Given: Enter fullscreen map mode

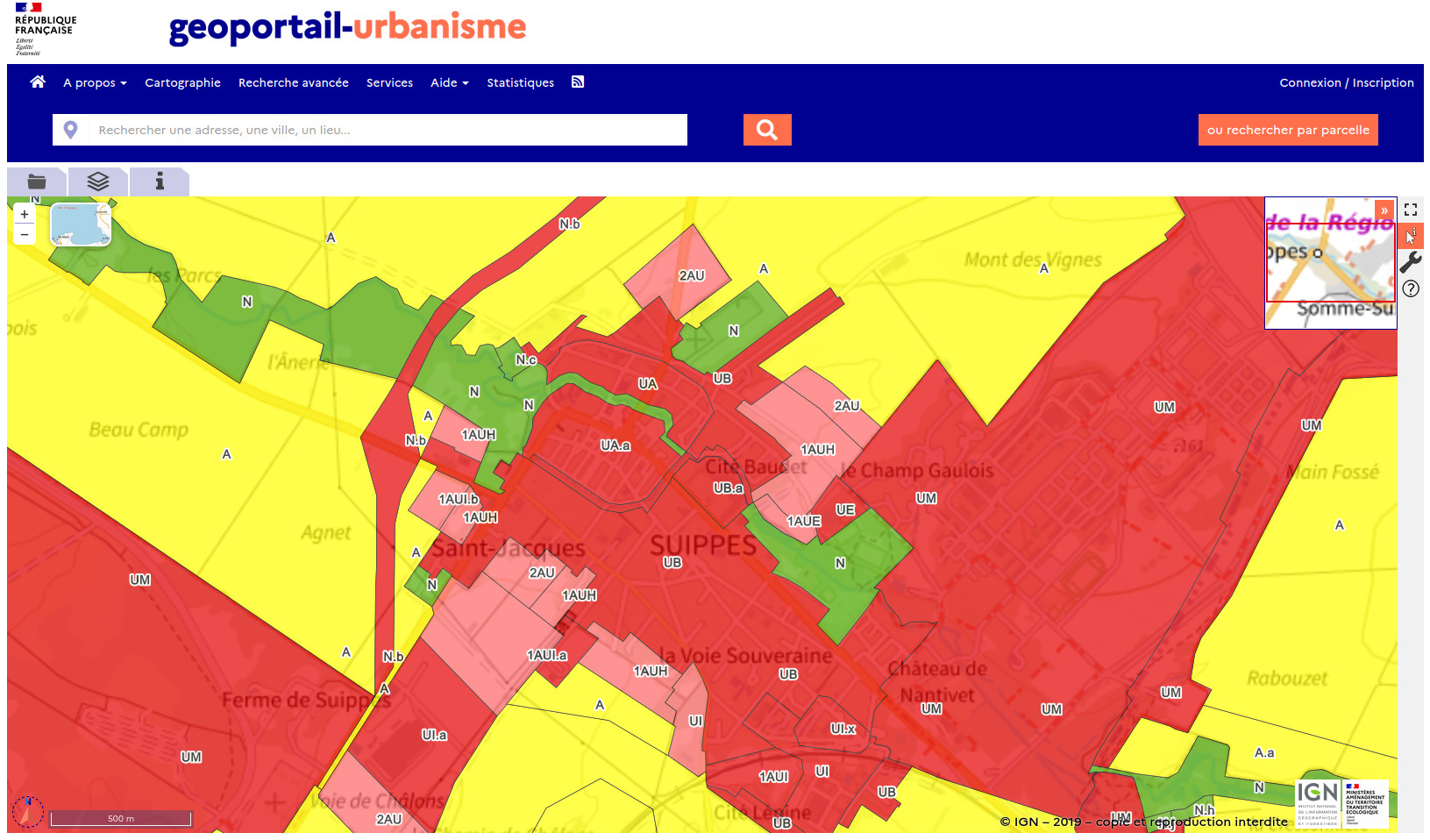Looking at the screenshot, I should coord(1411,210).
